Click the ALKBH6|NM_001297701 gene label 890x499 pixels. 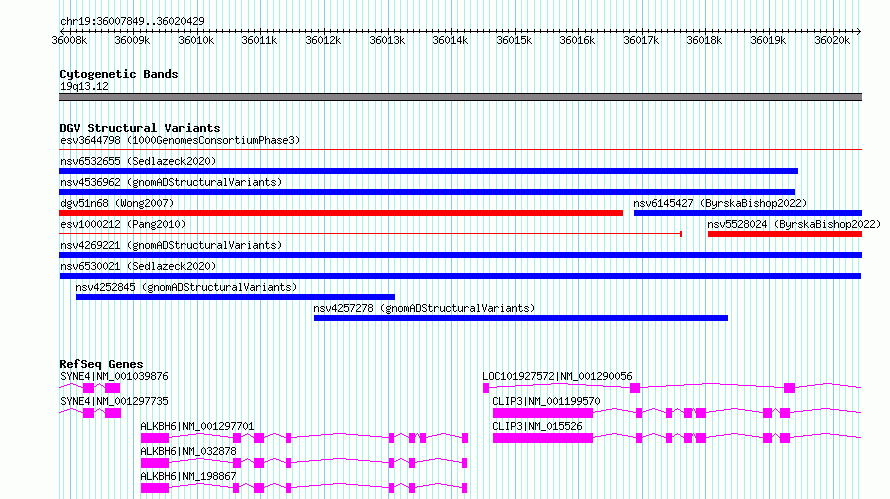point(197,426)
